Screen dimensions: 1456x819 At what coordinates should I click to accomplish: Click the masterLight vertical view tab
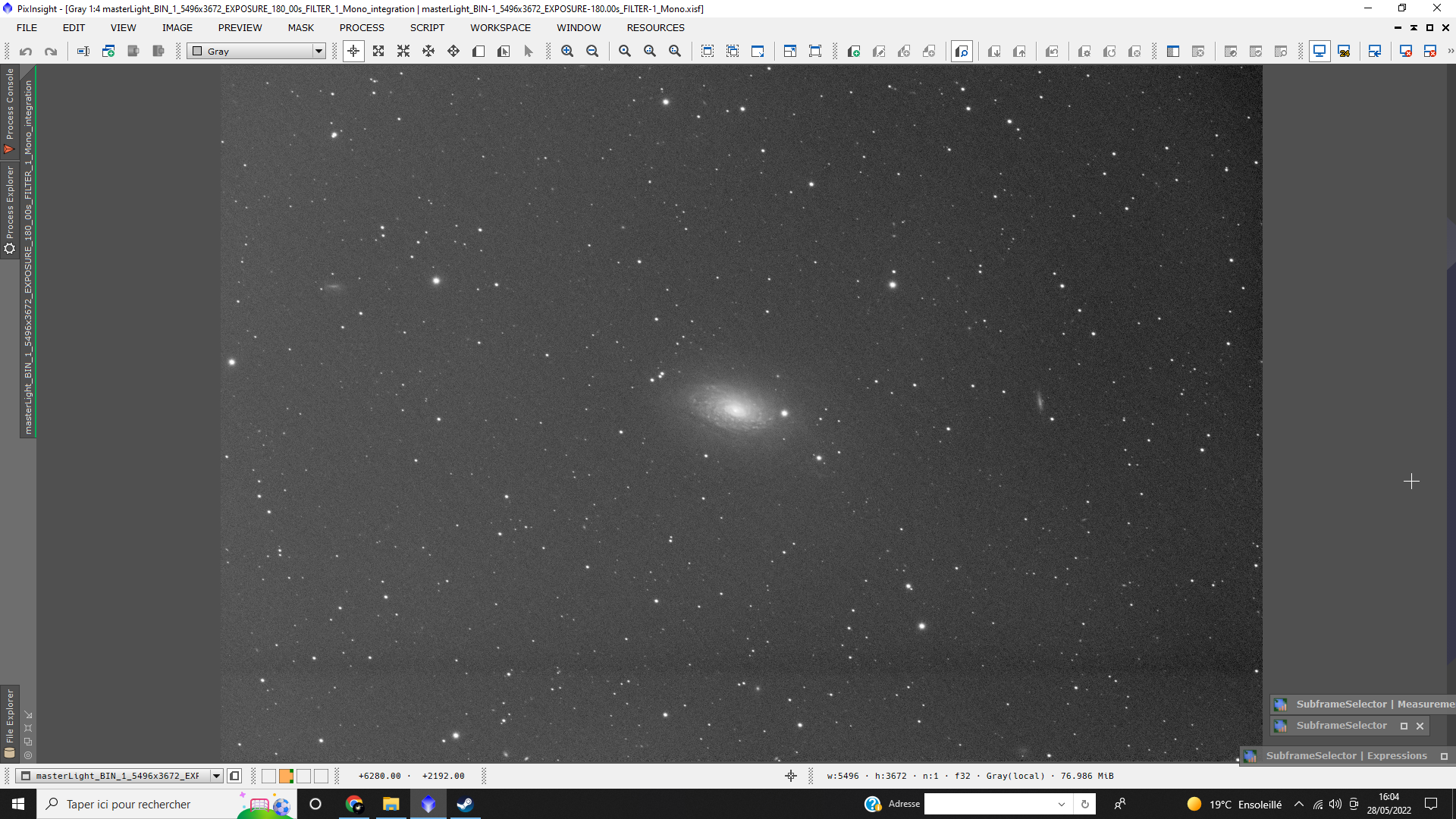tap(28, 258)
